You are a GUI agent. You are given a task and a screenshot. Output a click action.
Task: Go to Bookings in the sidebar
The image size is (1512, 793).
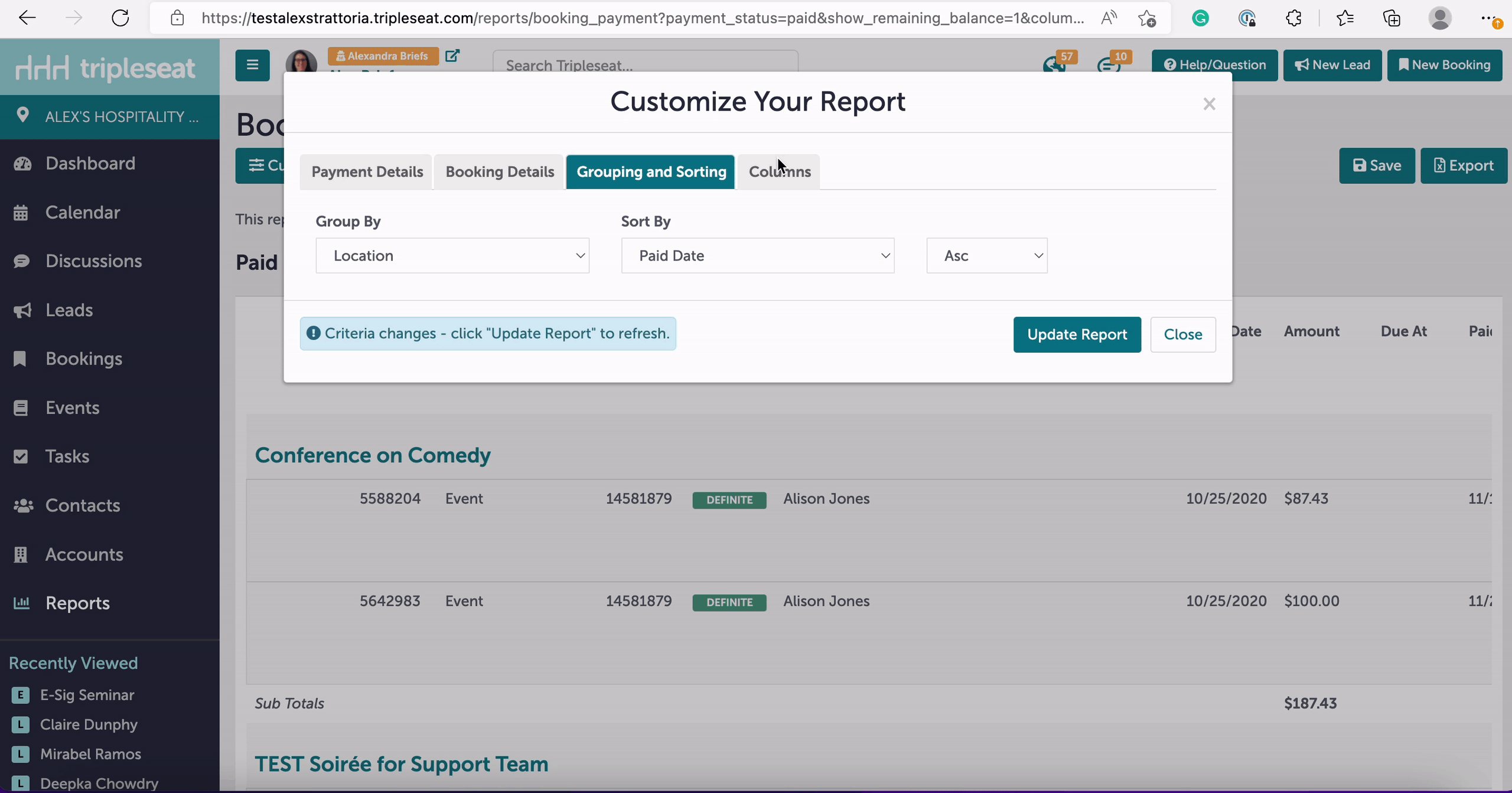pyautogui.click(x=84, y=359)
